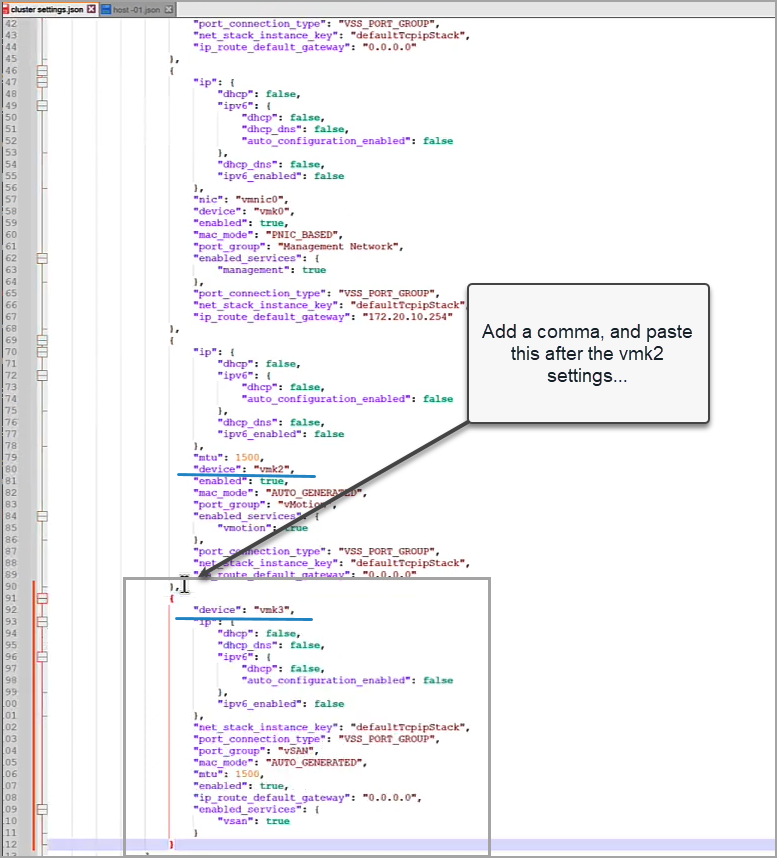Screen dimensions: 777x858
Task: Collapse the enabled_services fold at line 62
Action: pos(42,258)
